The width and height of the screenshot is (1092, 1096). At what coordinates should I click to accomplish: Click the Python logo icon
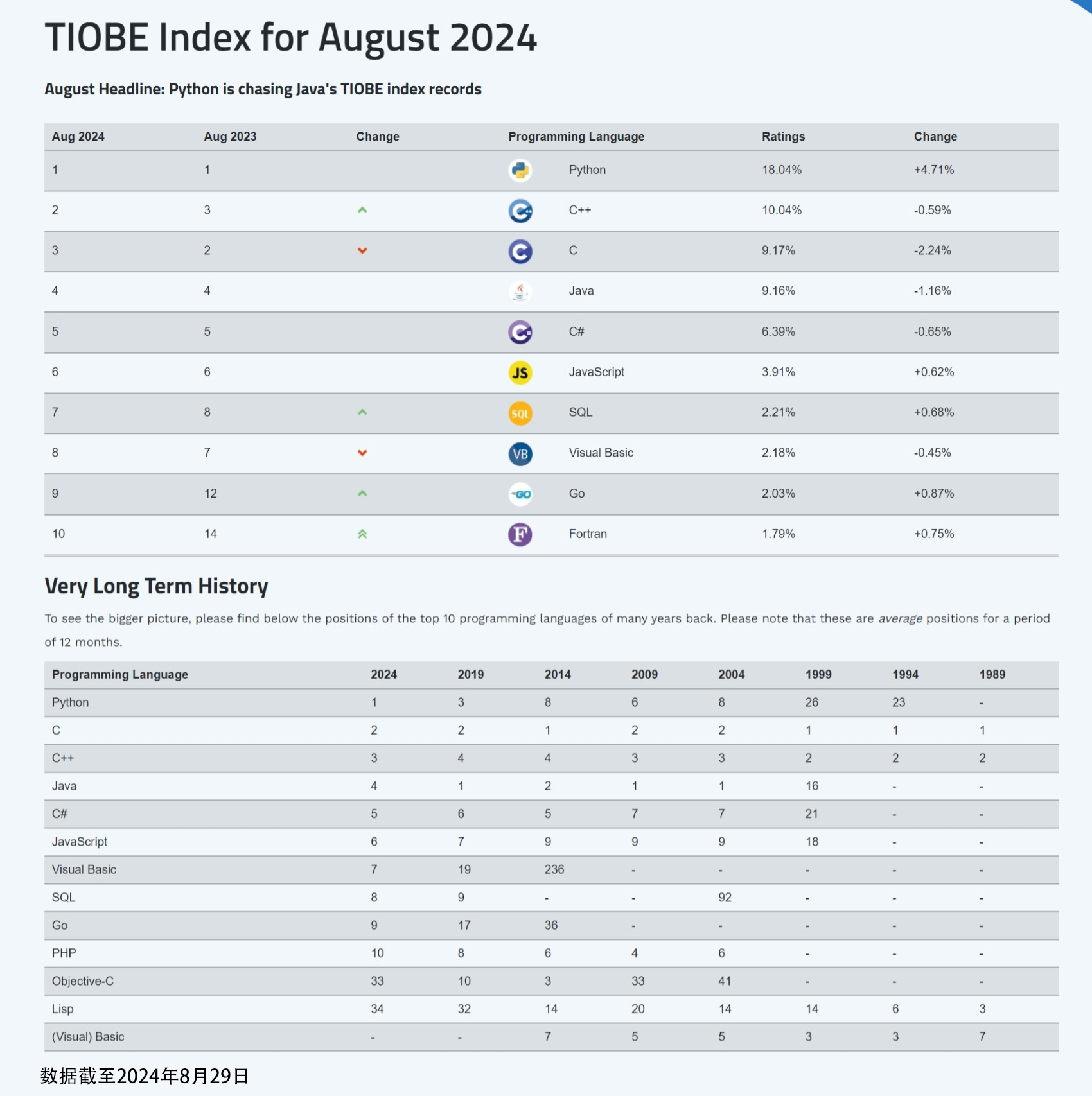pos(520,170)
